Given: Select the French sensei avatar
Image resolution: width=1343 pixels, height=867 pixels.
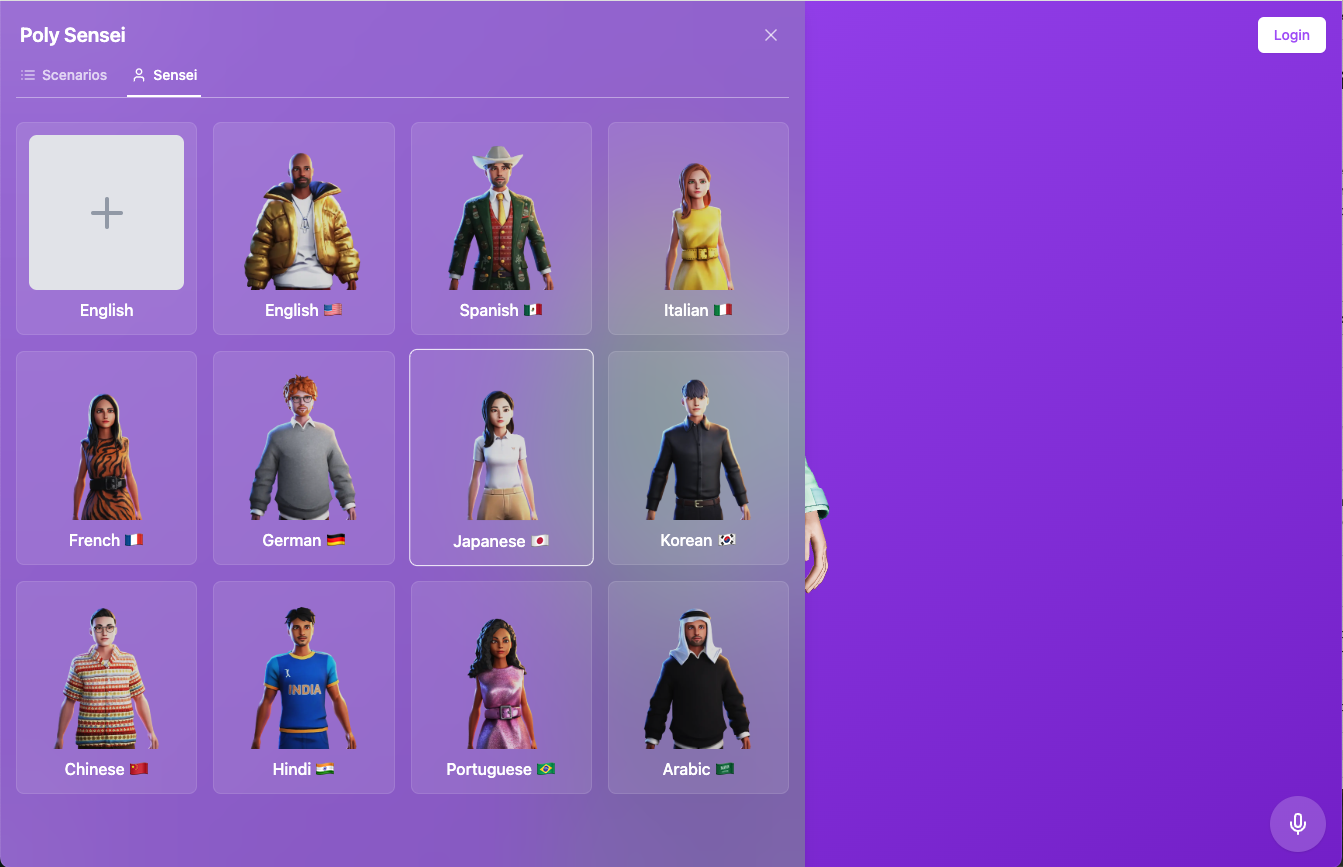Looking at the screenshot, I should click(106, 457).
